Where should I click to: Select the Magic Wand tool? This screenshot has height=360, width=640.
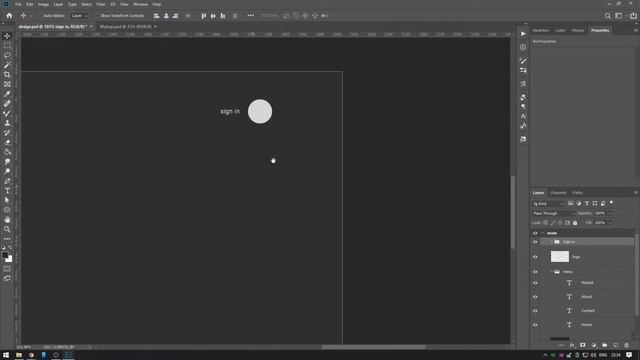pos(7,65)
